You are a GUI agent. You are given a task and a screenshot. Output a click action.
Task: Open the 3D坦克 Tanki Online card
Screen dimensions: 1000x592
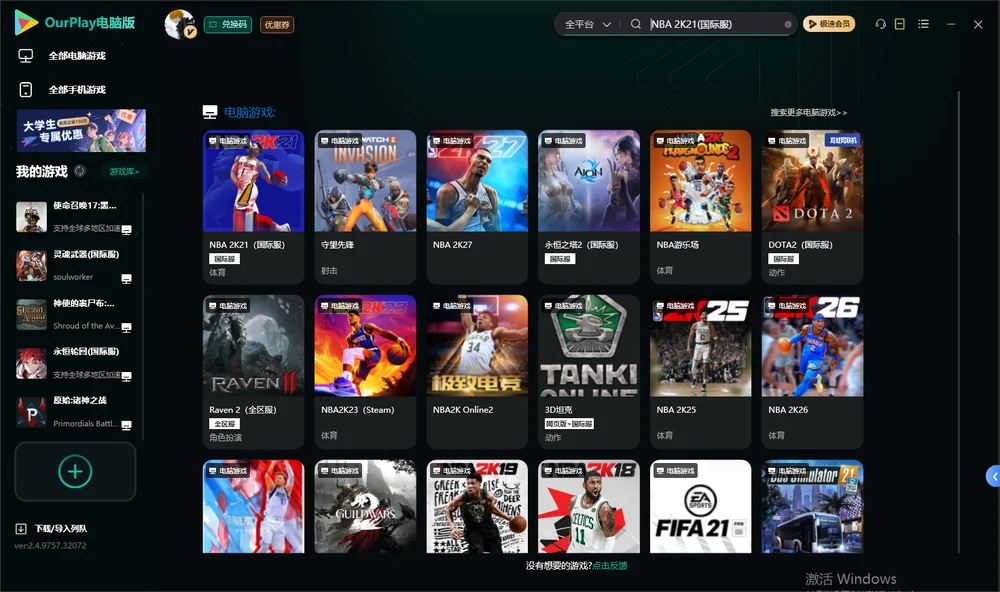pyautogui.click(x=589, y=372)
